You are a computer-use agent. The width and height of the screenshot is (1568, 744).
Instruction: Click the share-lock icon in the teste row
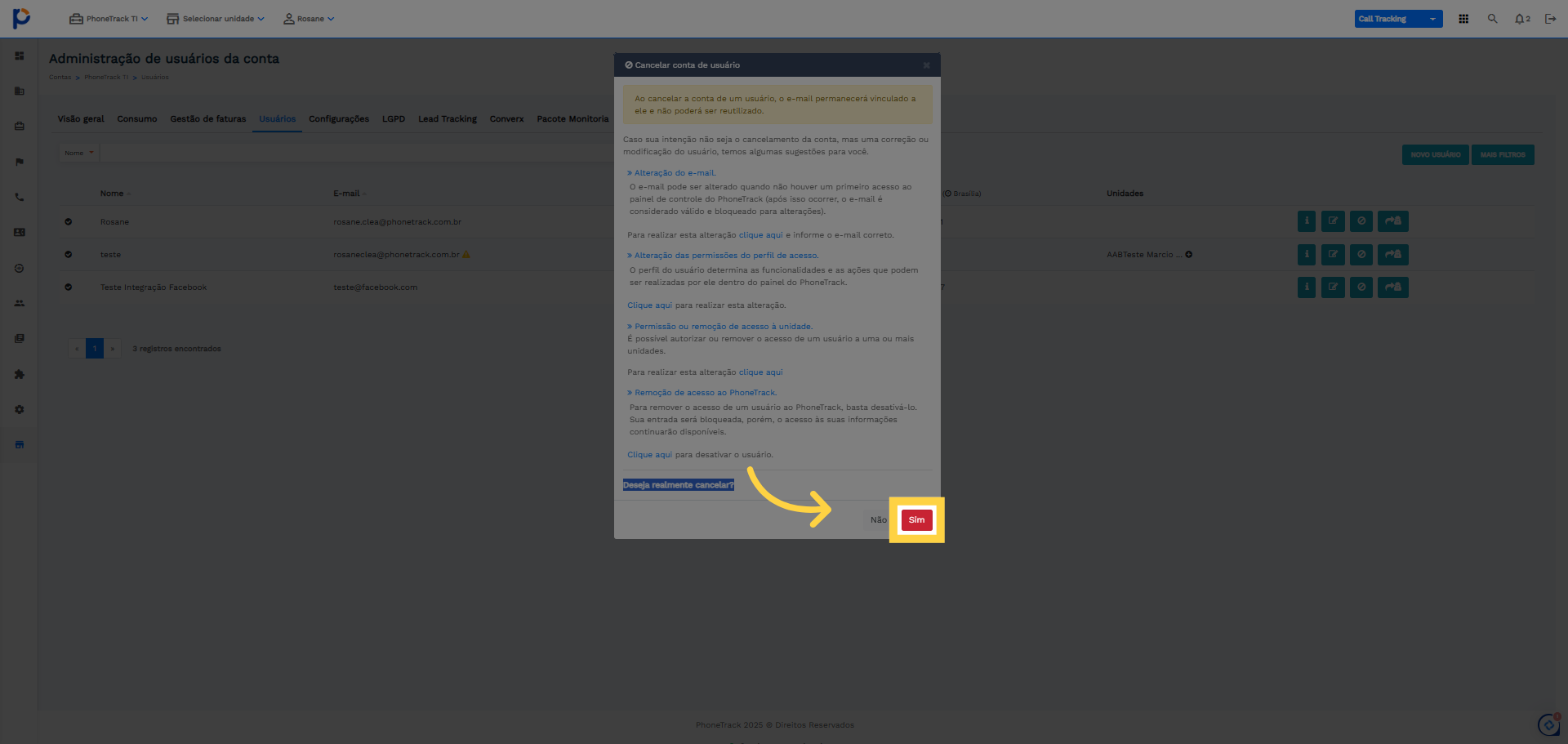point(1393,254)
